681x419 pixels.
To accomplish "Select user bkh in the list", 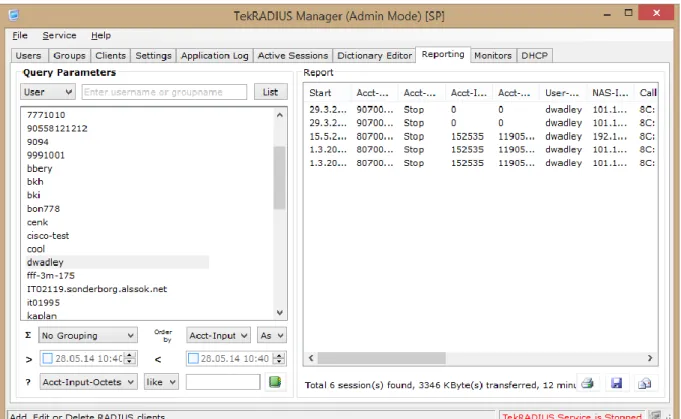I will pos(35,182).
